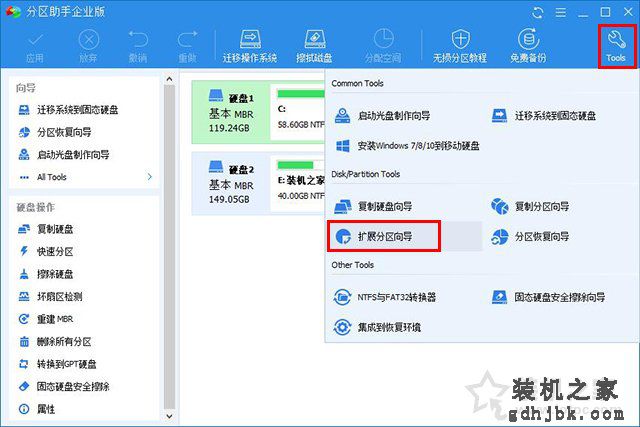Choose 迁移系统到固态硬盘 in Common Tools menu
The width and height of the screenshot is (640, 427).
coord(543,116)
